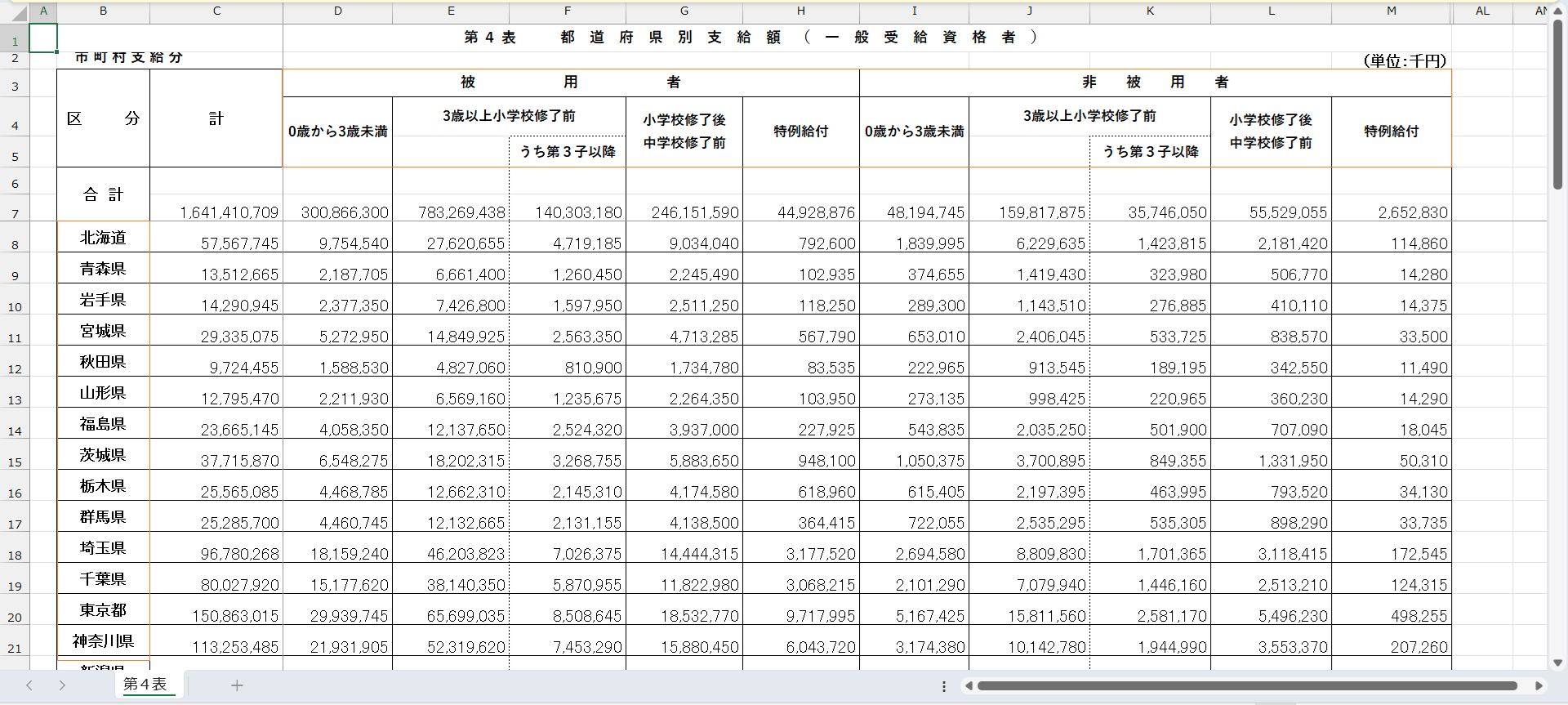
Task: Click the vertical scrollbar down arrow
Action: pos(1557,663)
